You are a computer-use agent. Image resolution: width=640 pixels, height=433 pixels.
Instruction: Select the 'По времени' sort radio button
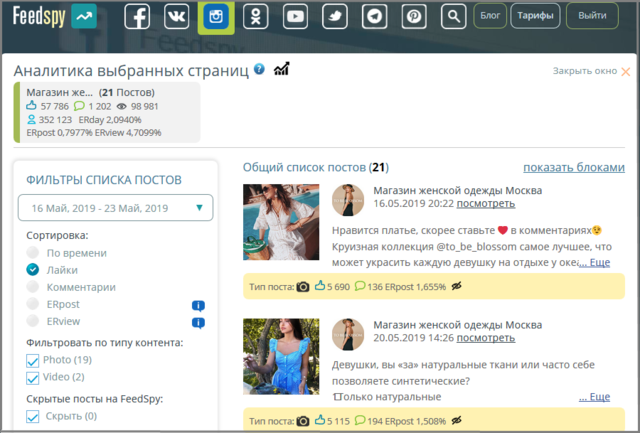[x=33, y=253]
